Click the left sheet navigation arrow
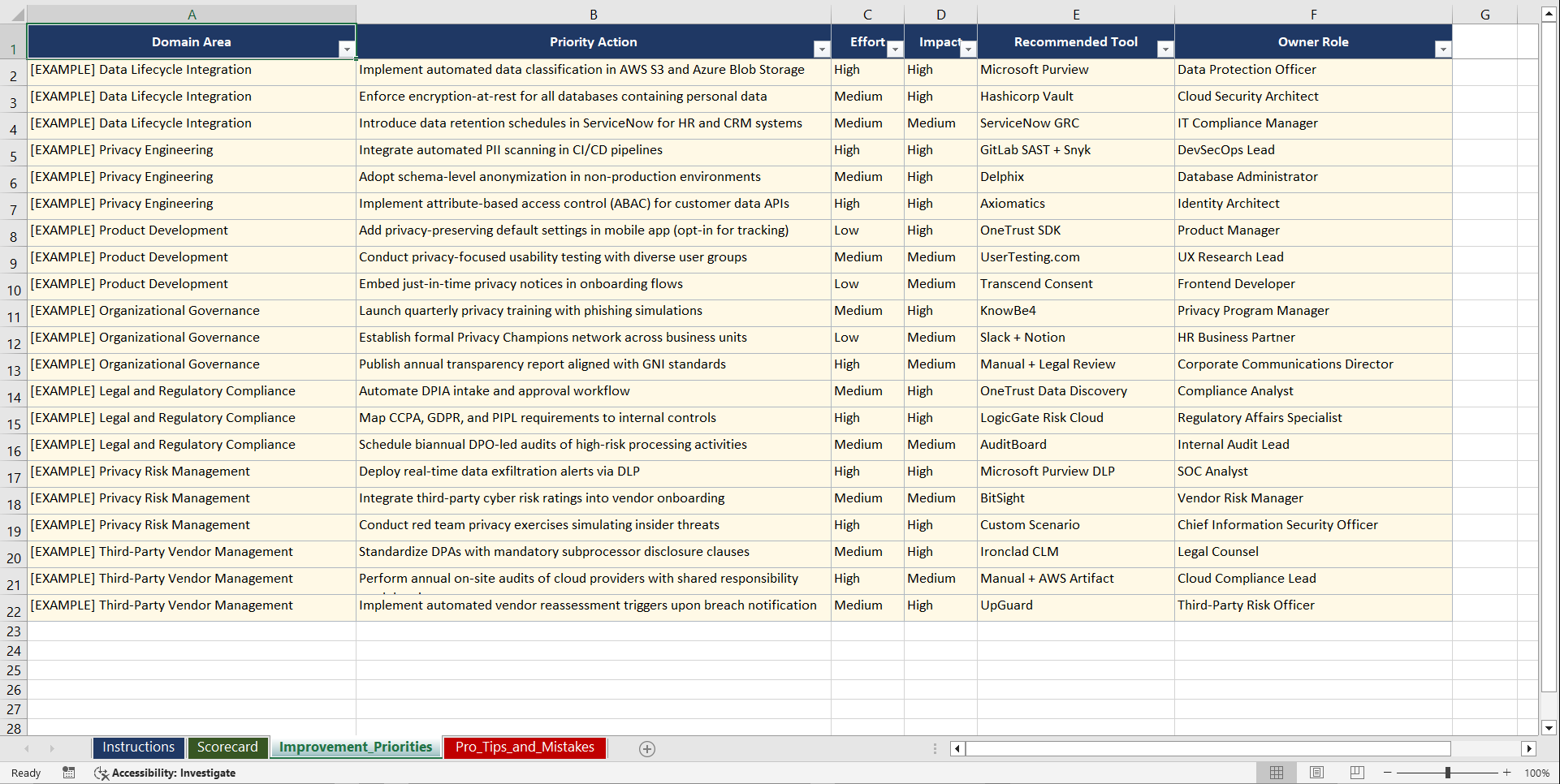1560x784 pixels. [27, 748]
